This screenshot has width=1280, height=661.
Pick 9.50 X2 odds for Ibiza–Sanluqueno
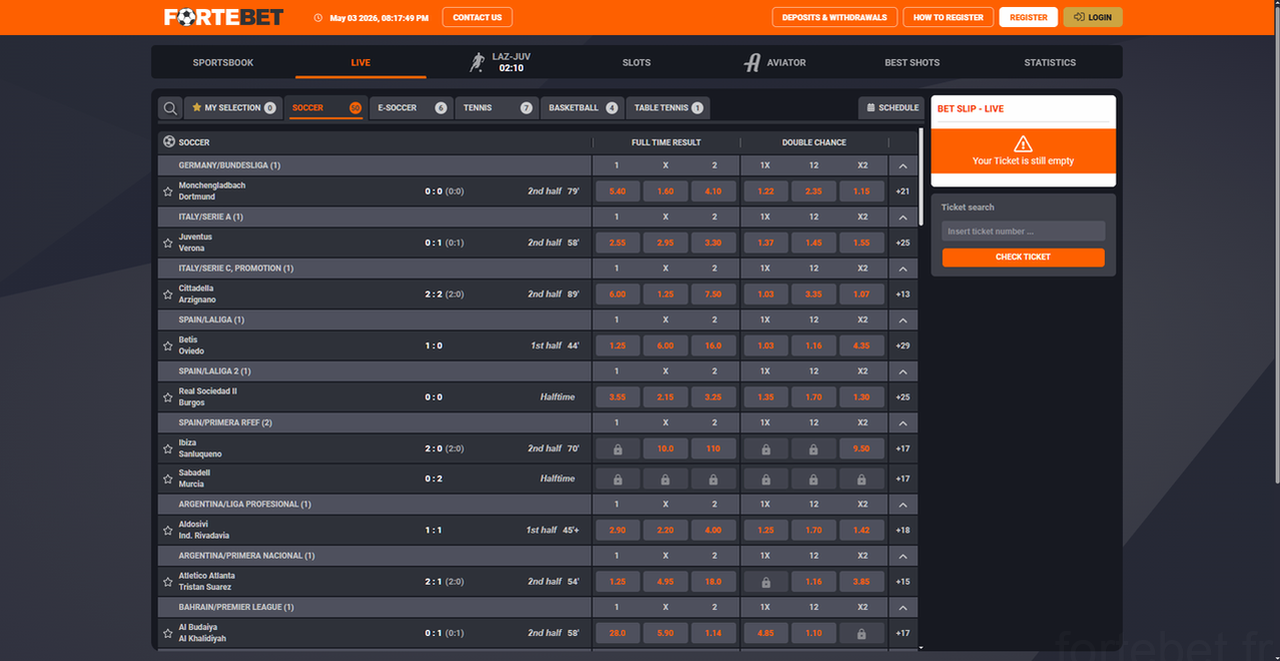click(862, 449)
